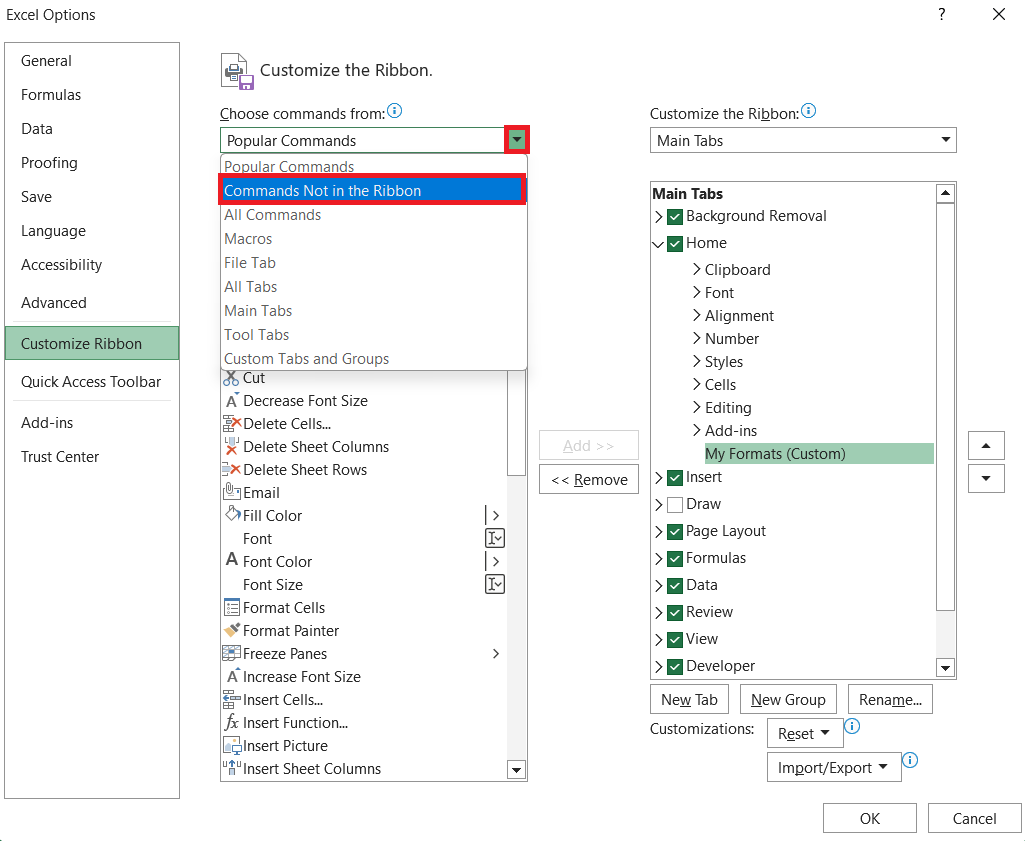Click the Remove button
The width and height of the screenshot is (1025, 841).
(x=588, y=480)
